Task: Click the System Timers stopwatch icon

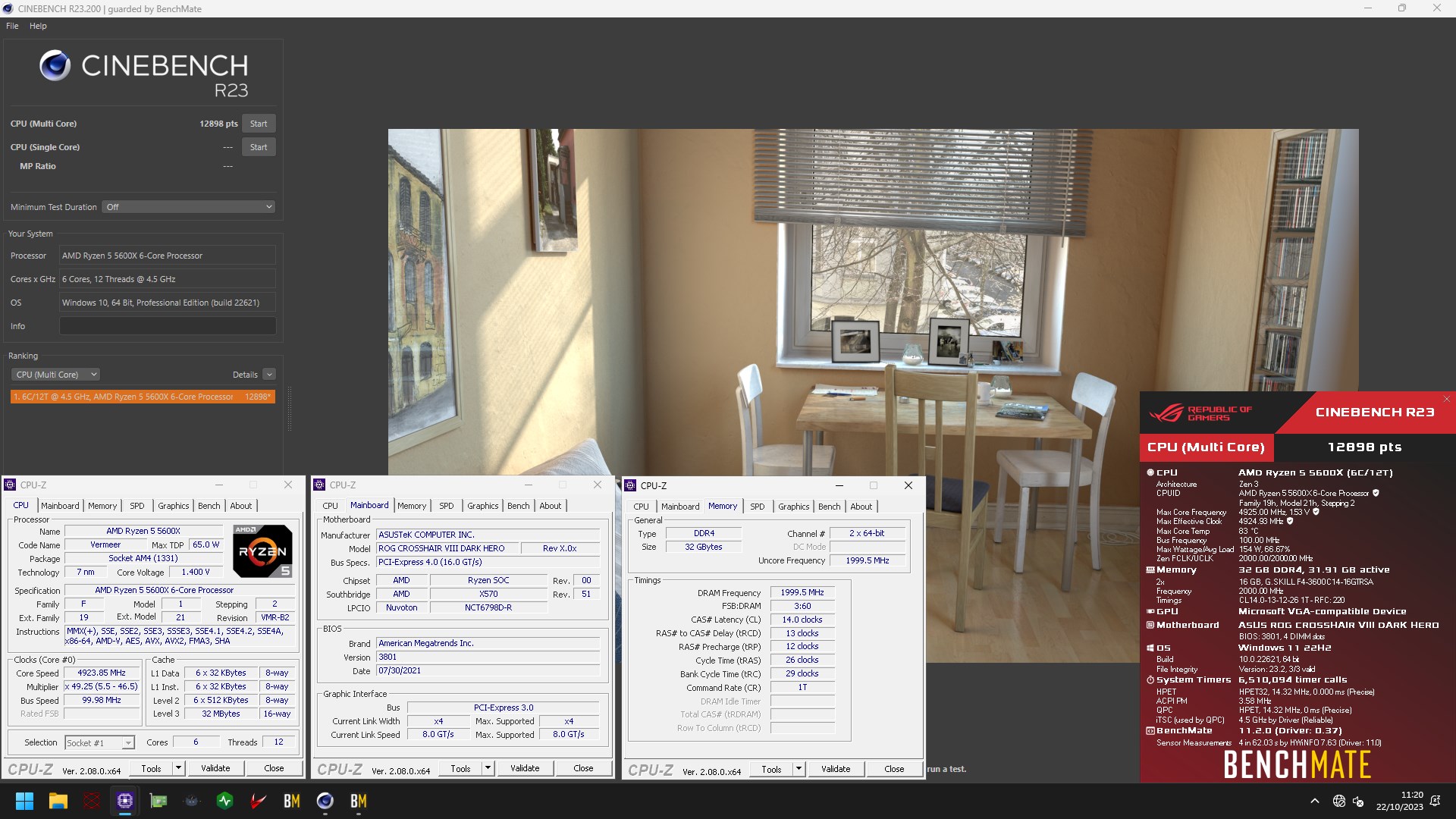Action: click(x=1150, y=680)
